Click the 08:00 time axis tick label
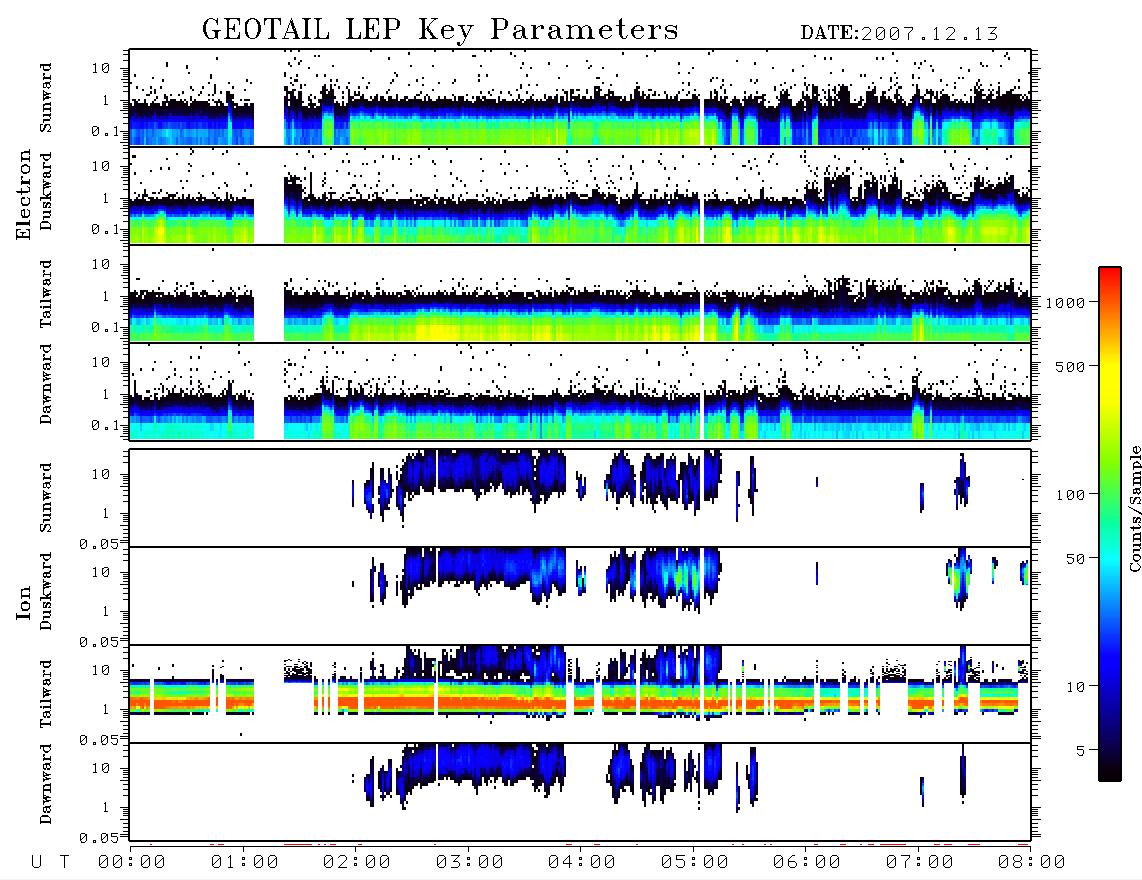The width and height of the screenshot is (1142, 880). pyautogui.click(x=1031, y=863)
